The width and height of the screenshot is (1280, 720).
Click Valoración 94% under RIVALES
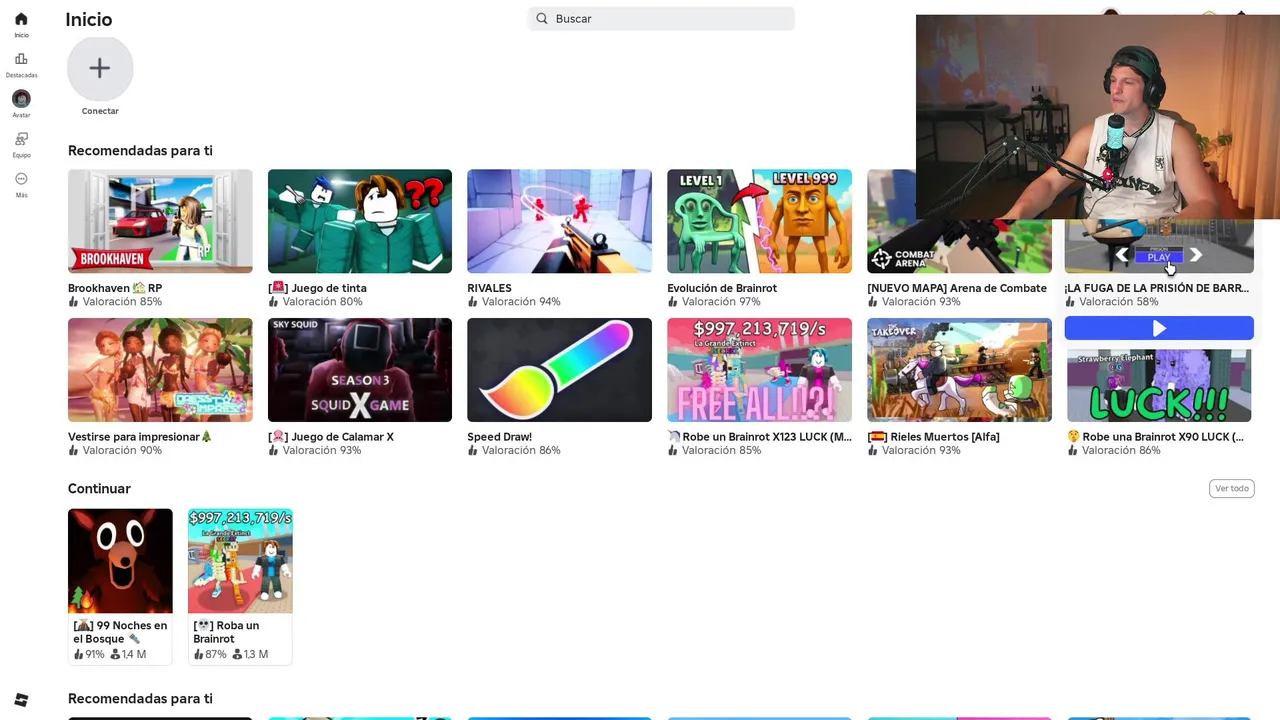coord(521,302)
